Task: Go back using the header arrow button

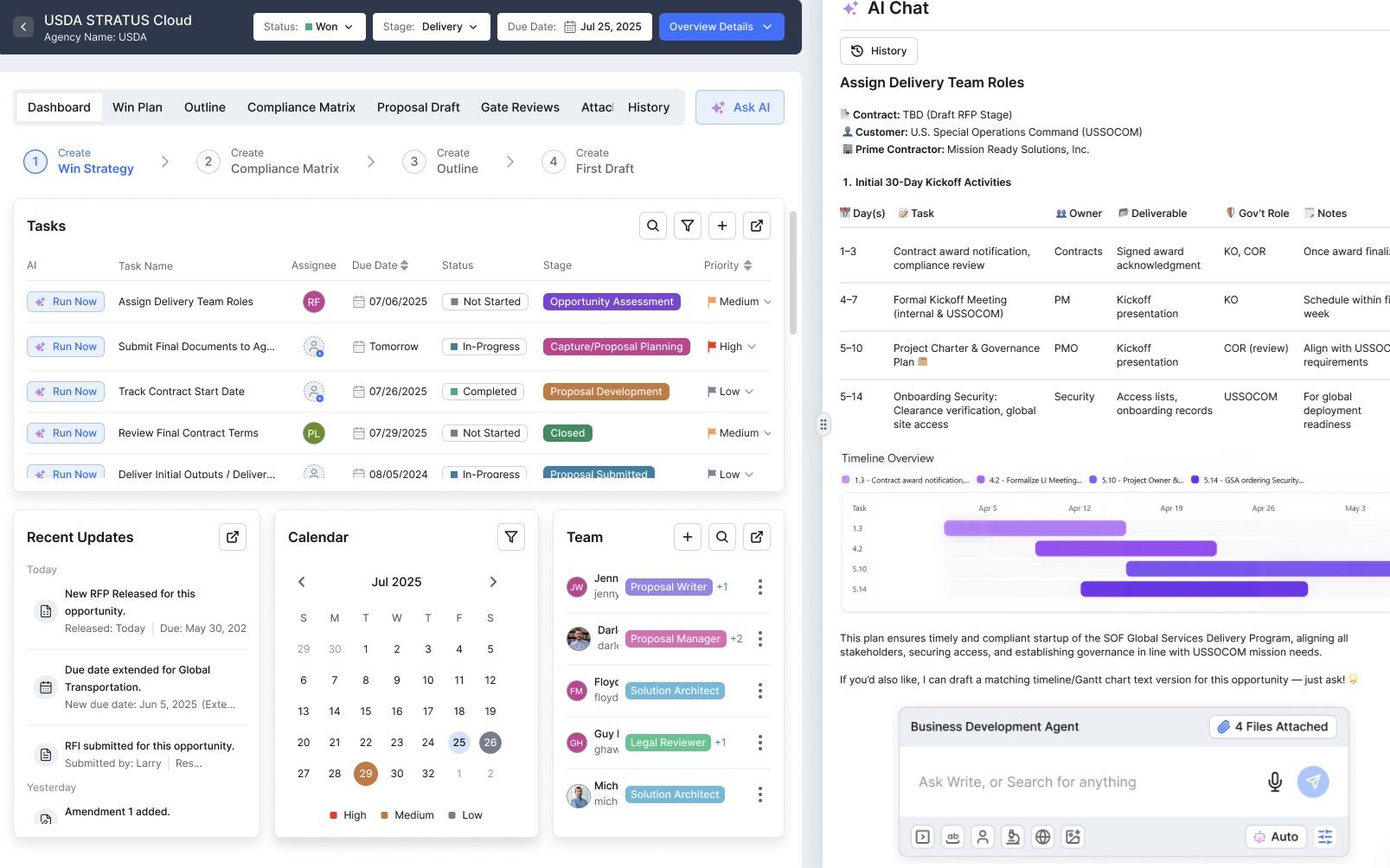Action: pyautogui.click(x=23, y=27)
